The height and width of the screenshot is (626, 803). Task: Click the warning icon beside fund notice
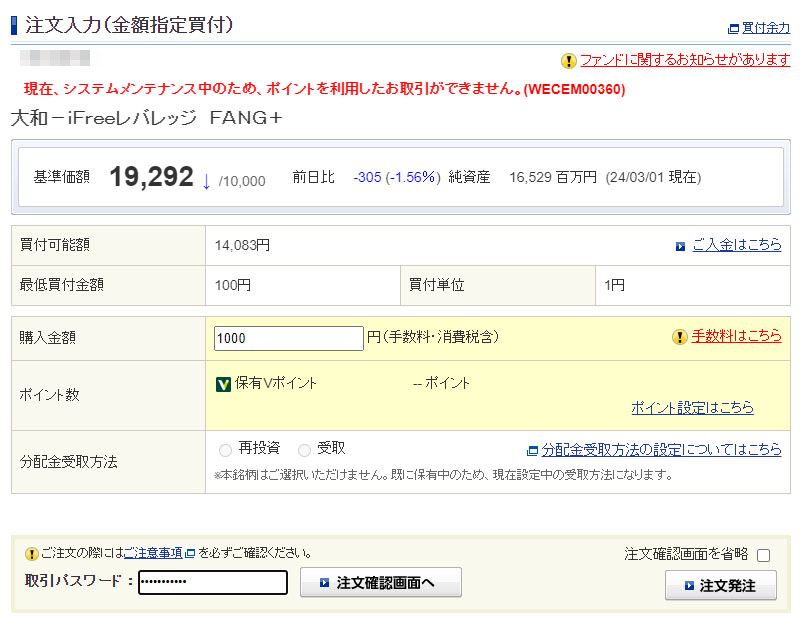(x=569, y=60)
